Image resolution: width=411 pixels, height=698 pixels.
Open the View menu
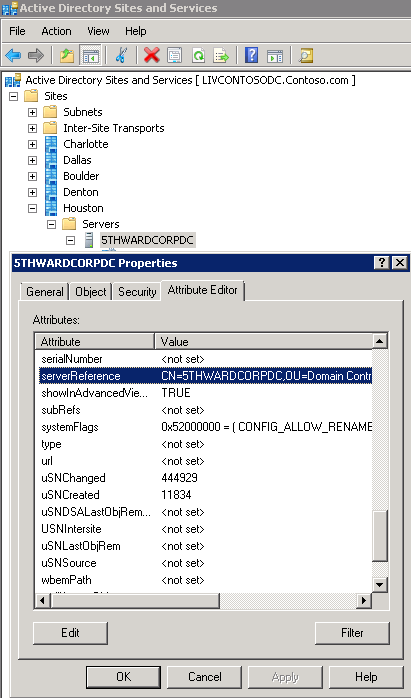click(x=98, y=31)
